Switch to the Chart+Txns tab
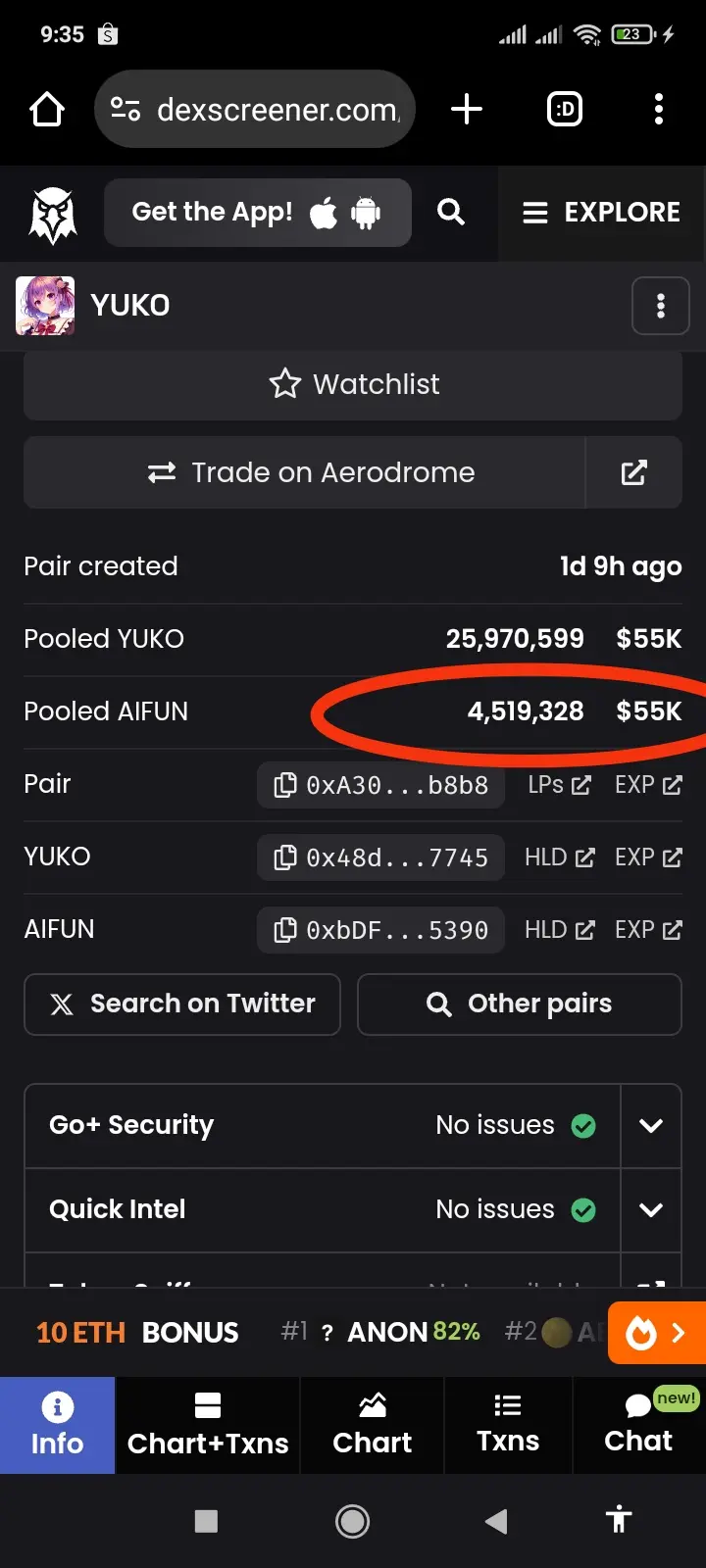The image size is (706, 1568). click(x=208, y=1425)
